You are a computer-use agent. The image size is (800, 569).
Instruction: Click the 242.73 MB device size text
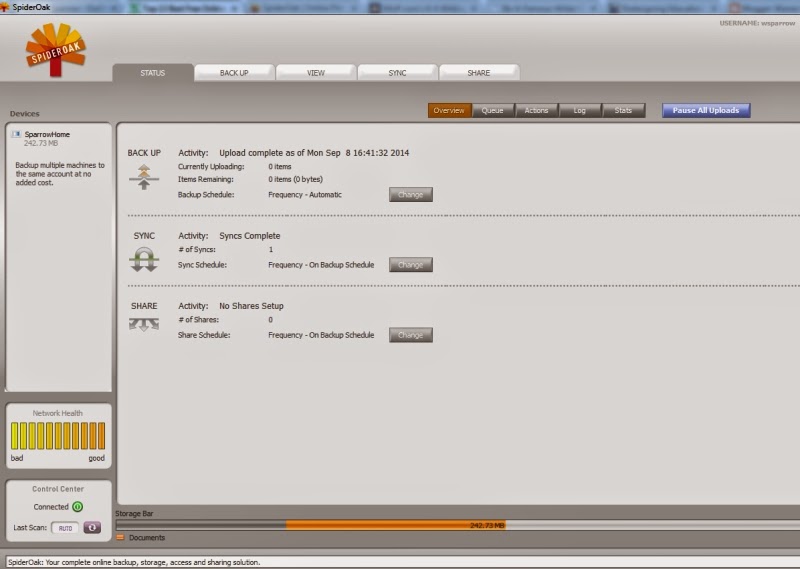click(41, 143)
